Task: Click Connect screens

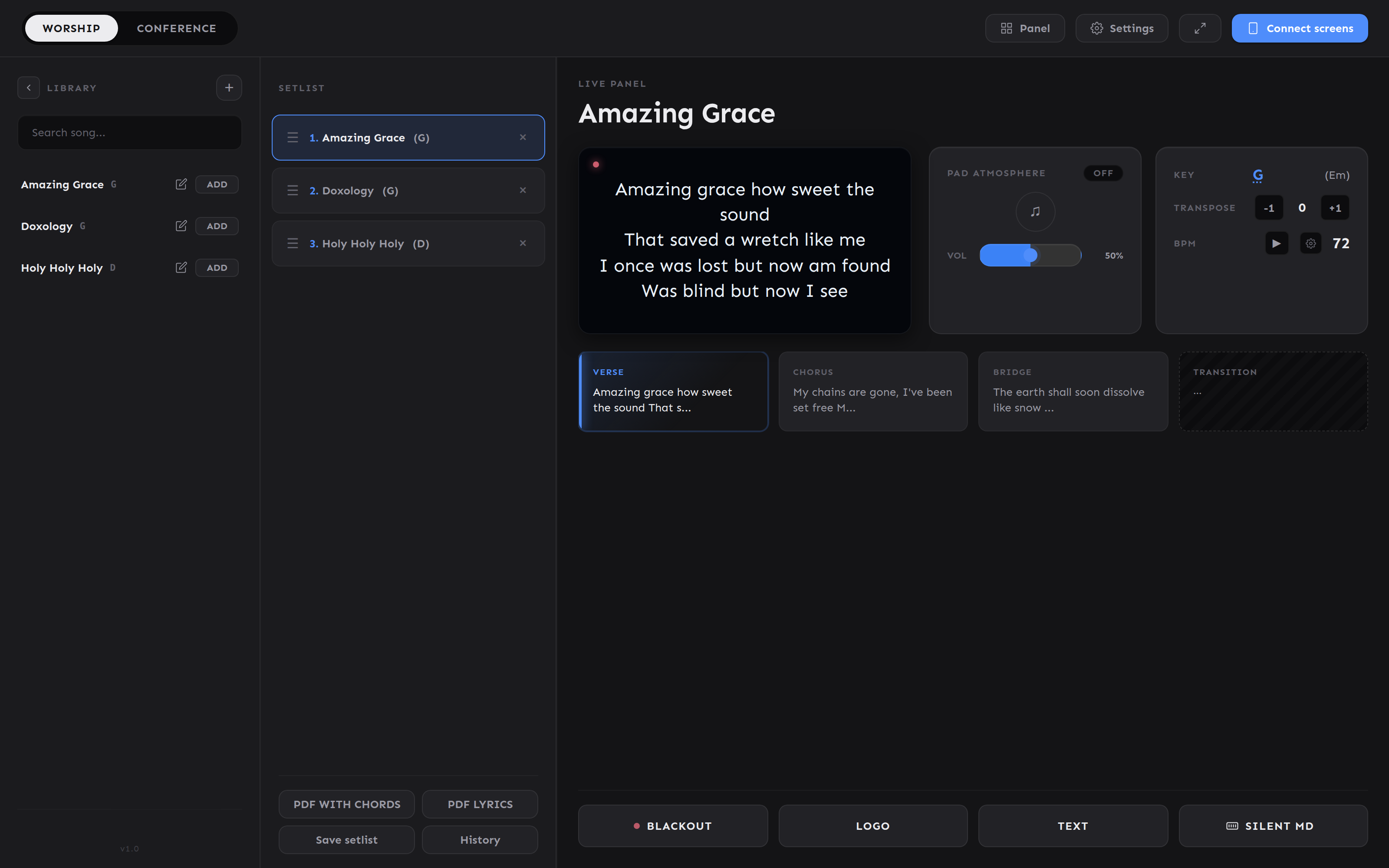Action: 1300,28
